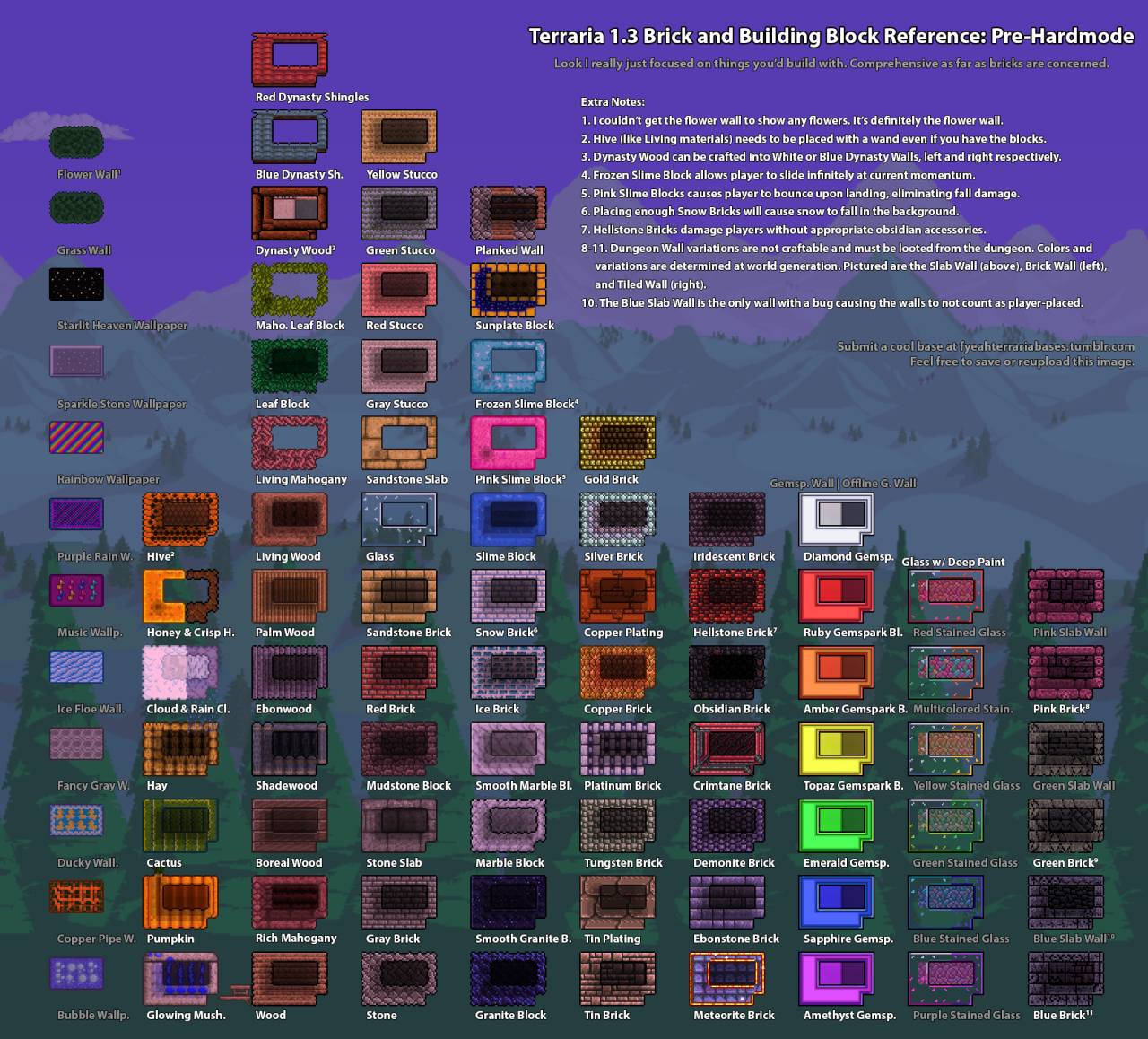Click the 'Feel free to save or reupload' text
The height and width of the screenshot is (1039, 1148).
click(1022, 362)
